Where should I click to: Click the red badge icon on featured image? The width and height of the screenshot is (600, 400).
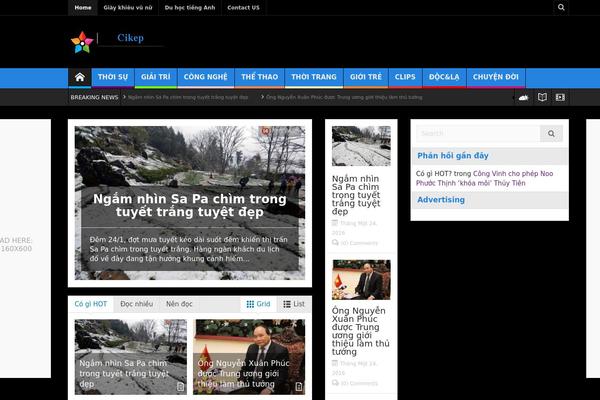tap(265, 131)
